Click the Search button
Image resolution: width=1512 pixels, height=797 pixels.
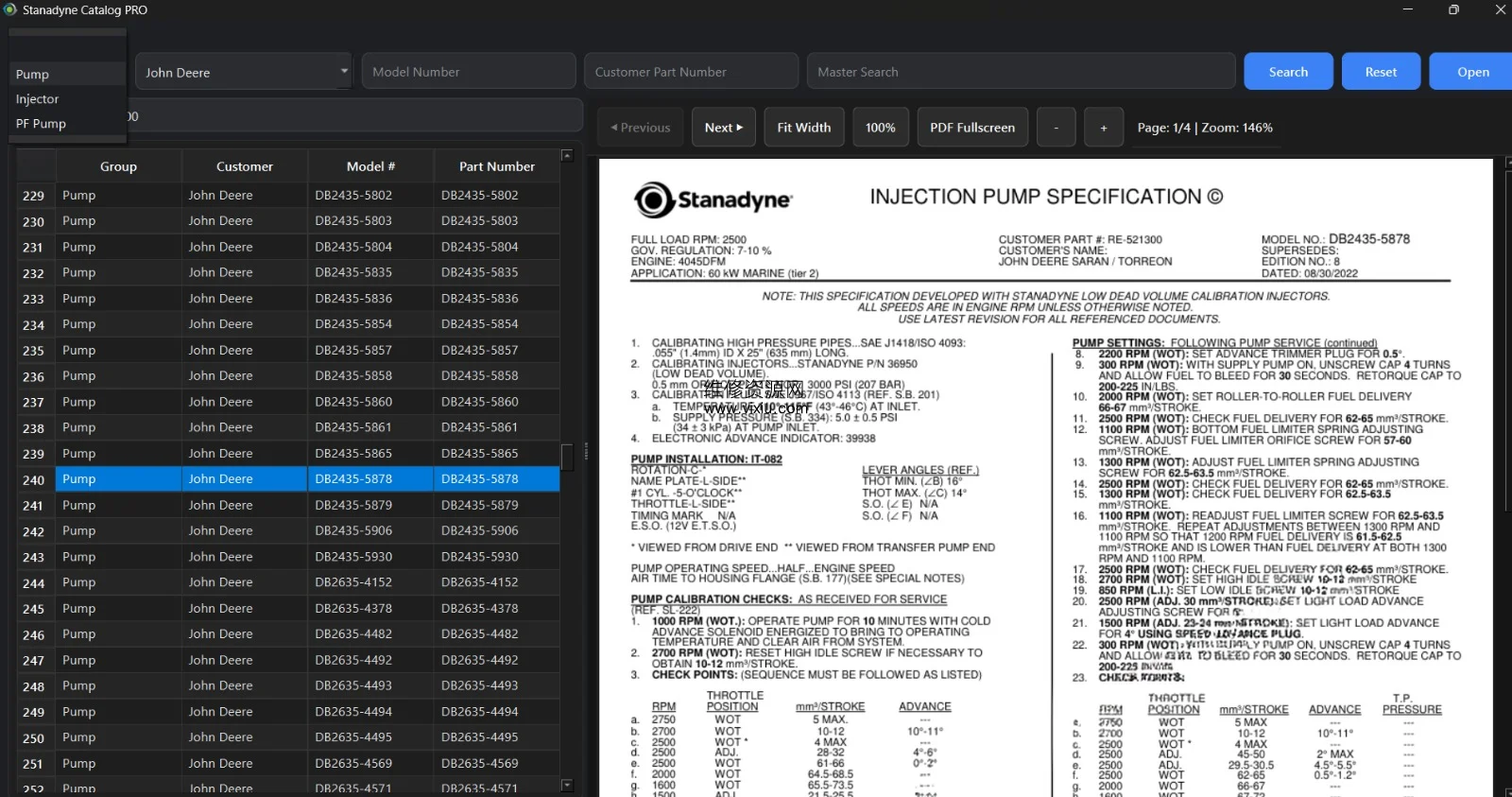(1288, 72)
